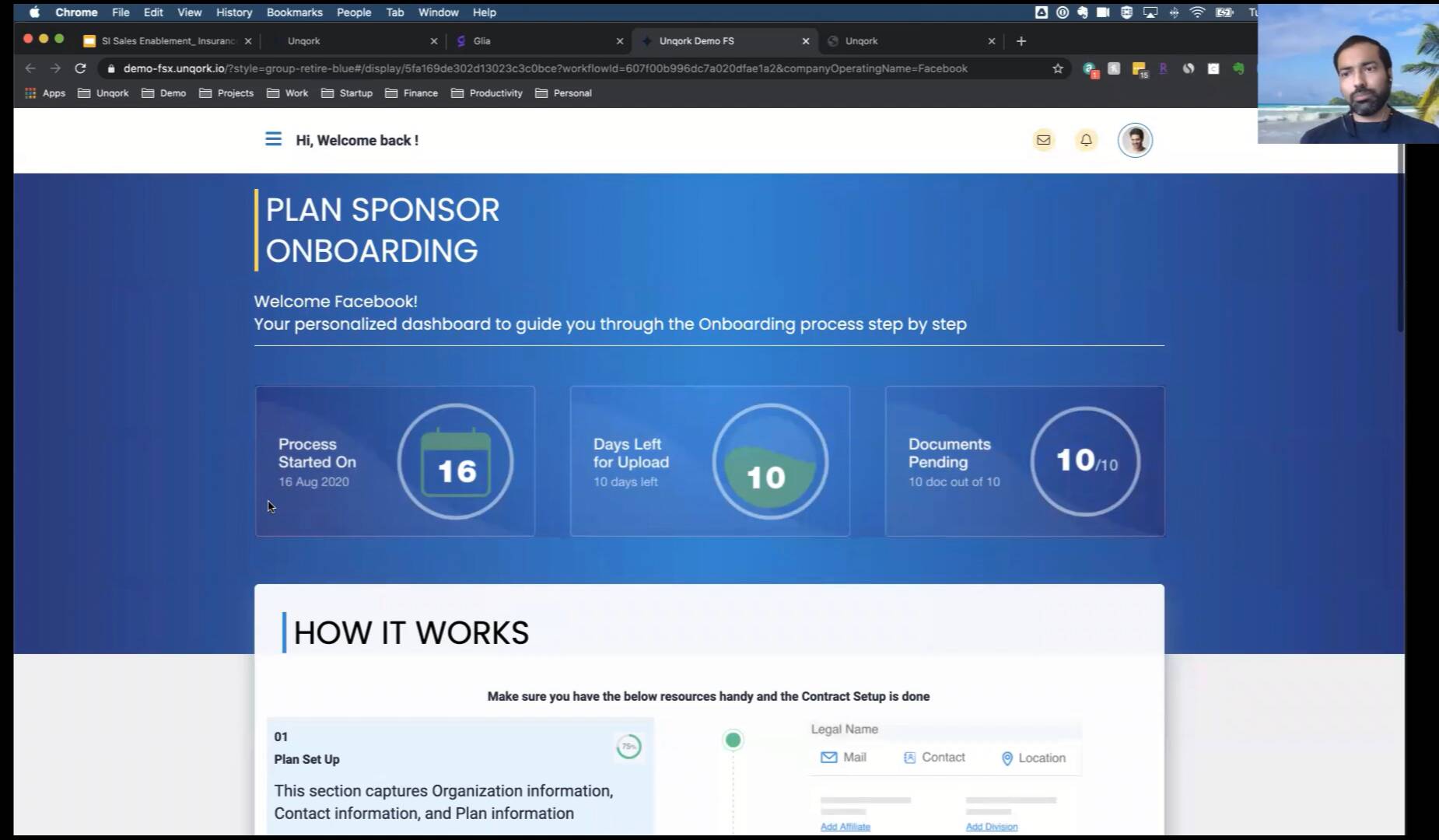Open the Apple menu

point(34,12)
